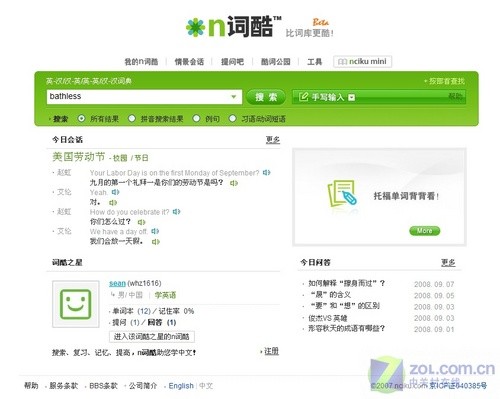
Task: Open 更多 link beside 今日问答
Action: tap(448, 263)
